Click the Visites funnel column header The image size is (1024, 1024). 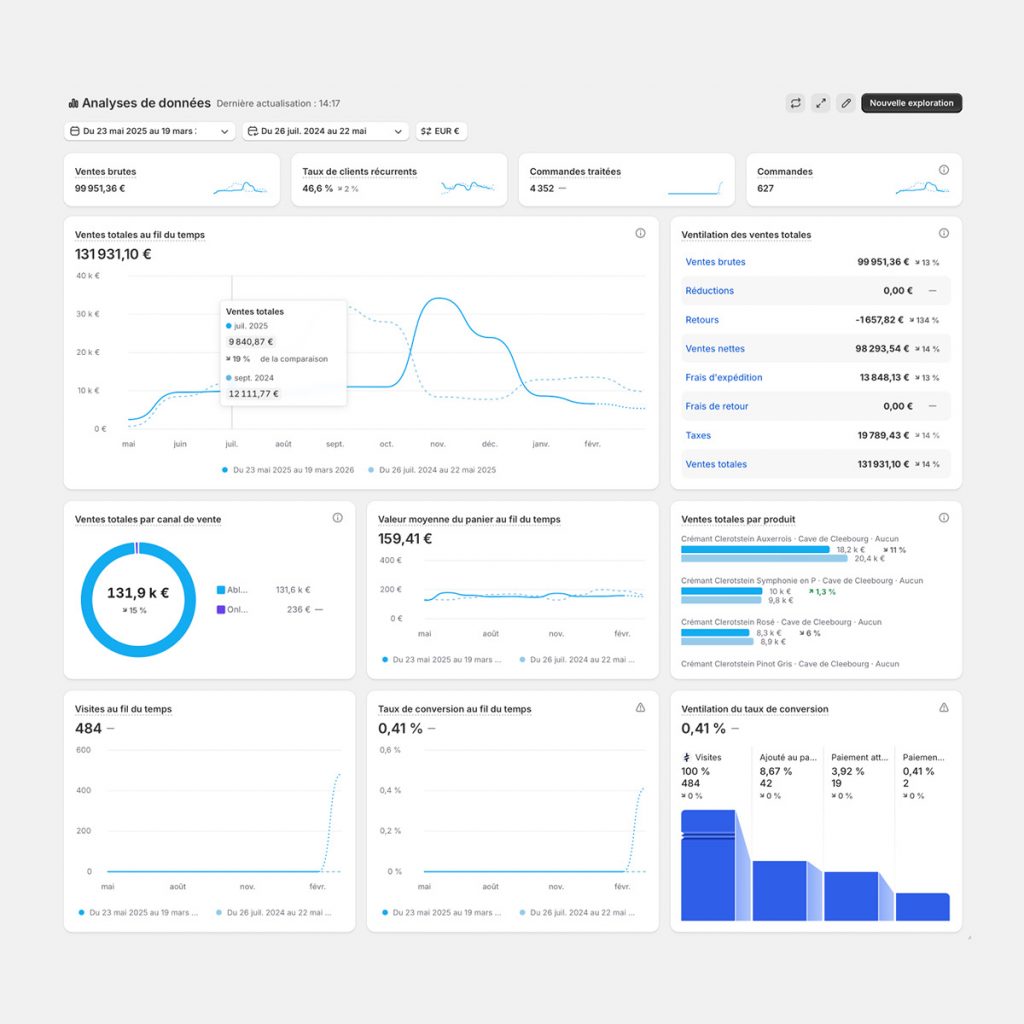pyautogui.click(x=708, y=758)
